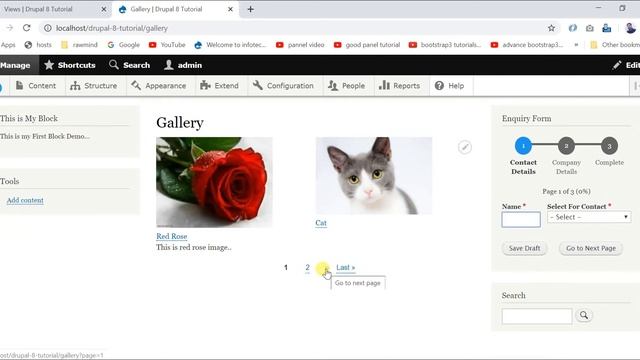
Task: Open the Appearance admin menu
Action: coord(158,86)
